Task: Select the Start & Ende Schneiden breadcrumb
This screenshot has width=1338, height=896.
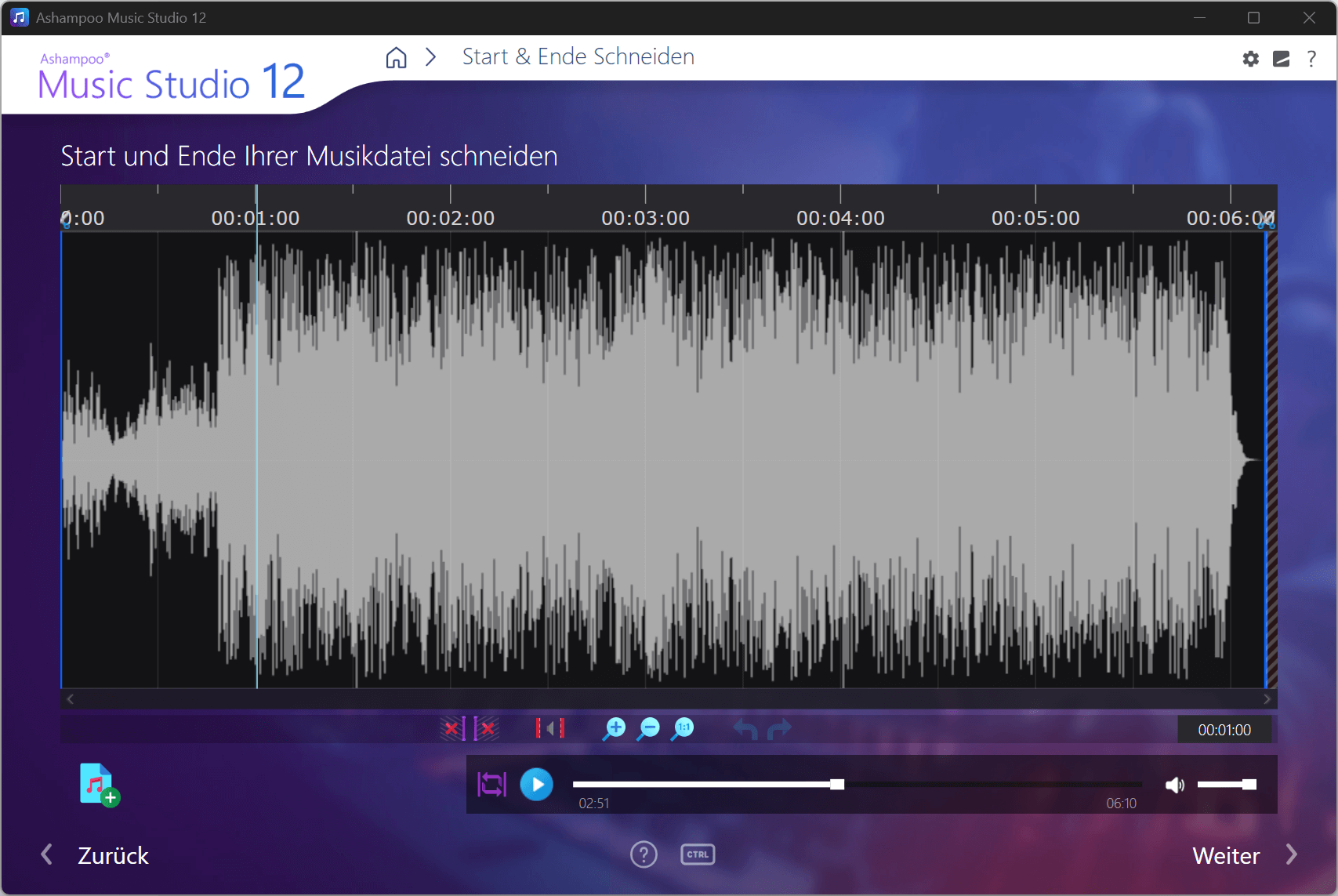Action: pos(578,57)
